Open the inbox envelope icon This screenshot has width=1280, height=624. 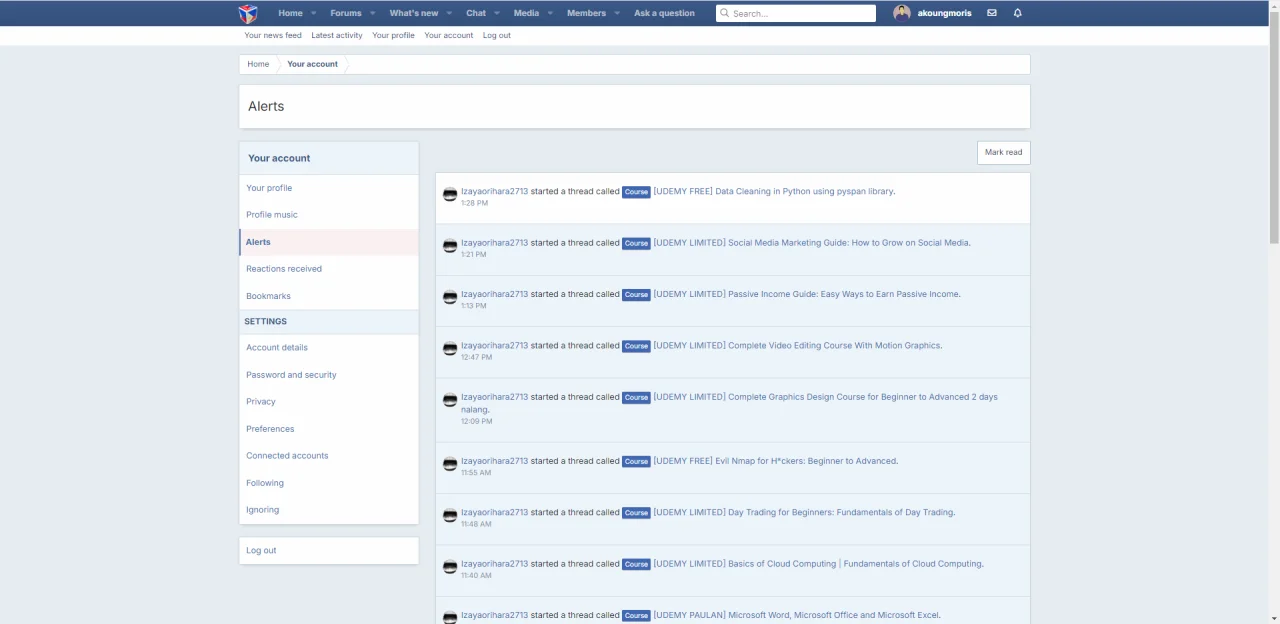992,13
